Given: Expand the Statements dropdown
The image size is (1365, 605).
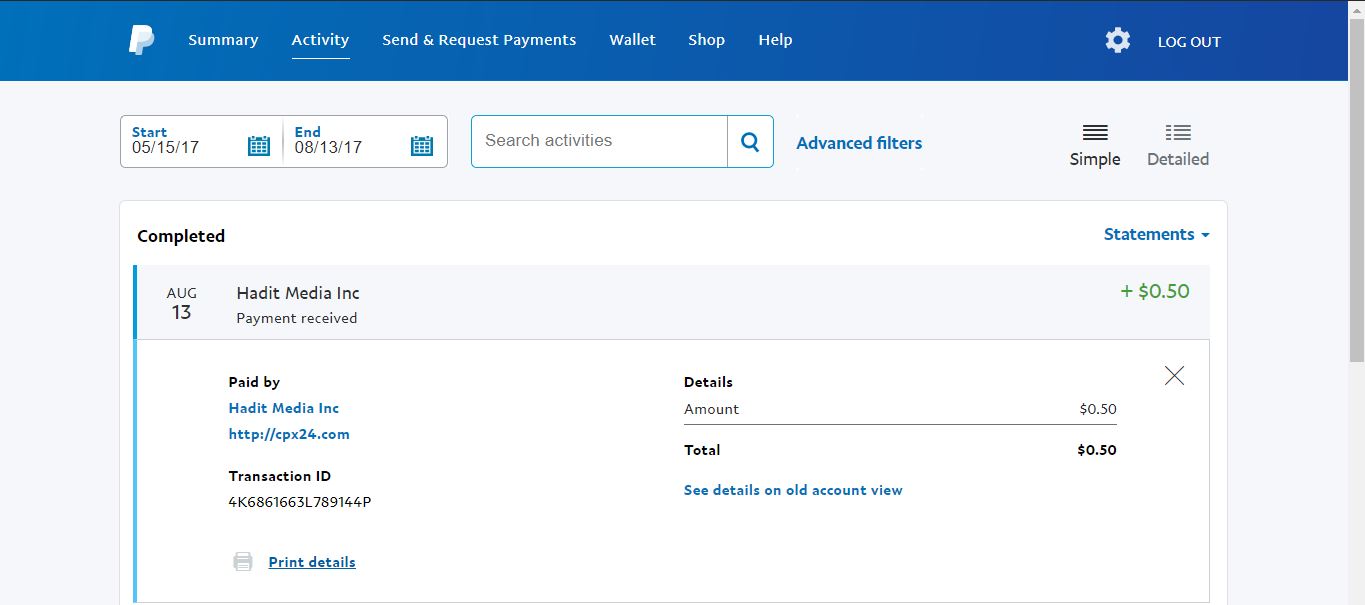Looking at the screenshot, I should tap(1156, 234).
